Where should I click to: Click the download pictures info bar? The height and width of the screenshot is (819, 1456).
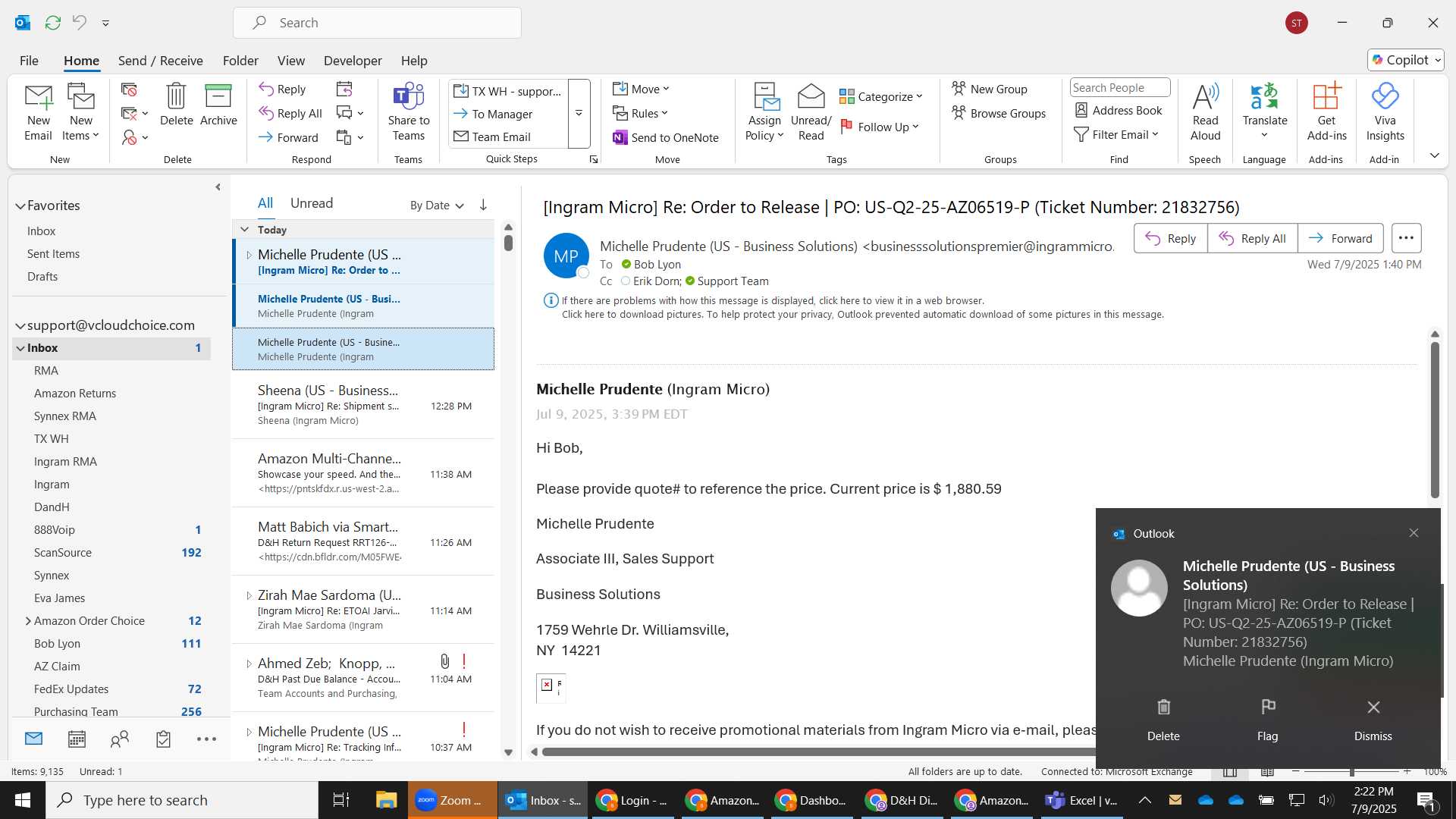click(x=862, y=315)
